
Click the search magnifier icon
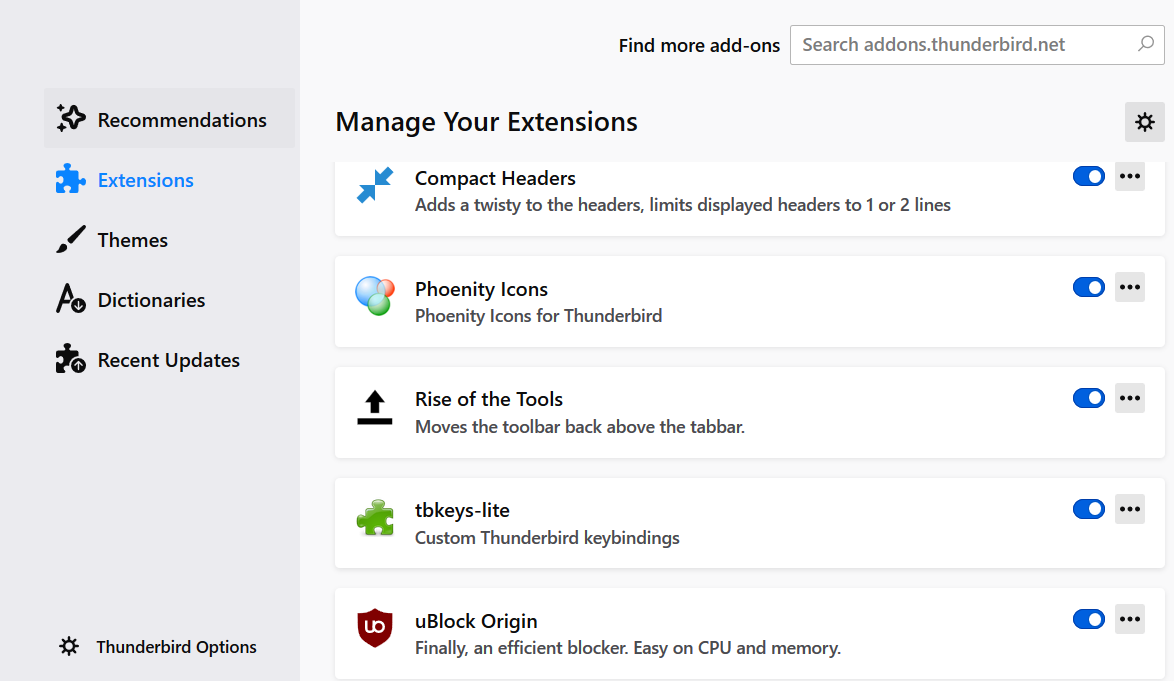pyautogui.click(x=1146, y=45)
